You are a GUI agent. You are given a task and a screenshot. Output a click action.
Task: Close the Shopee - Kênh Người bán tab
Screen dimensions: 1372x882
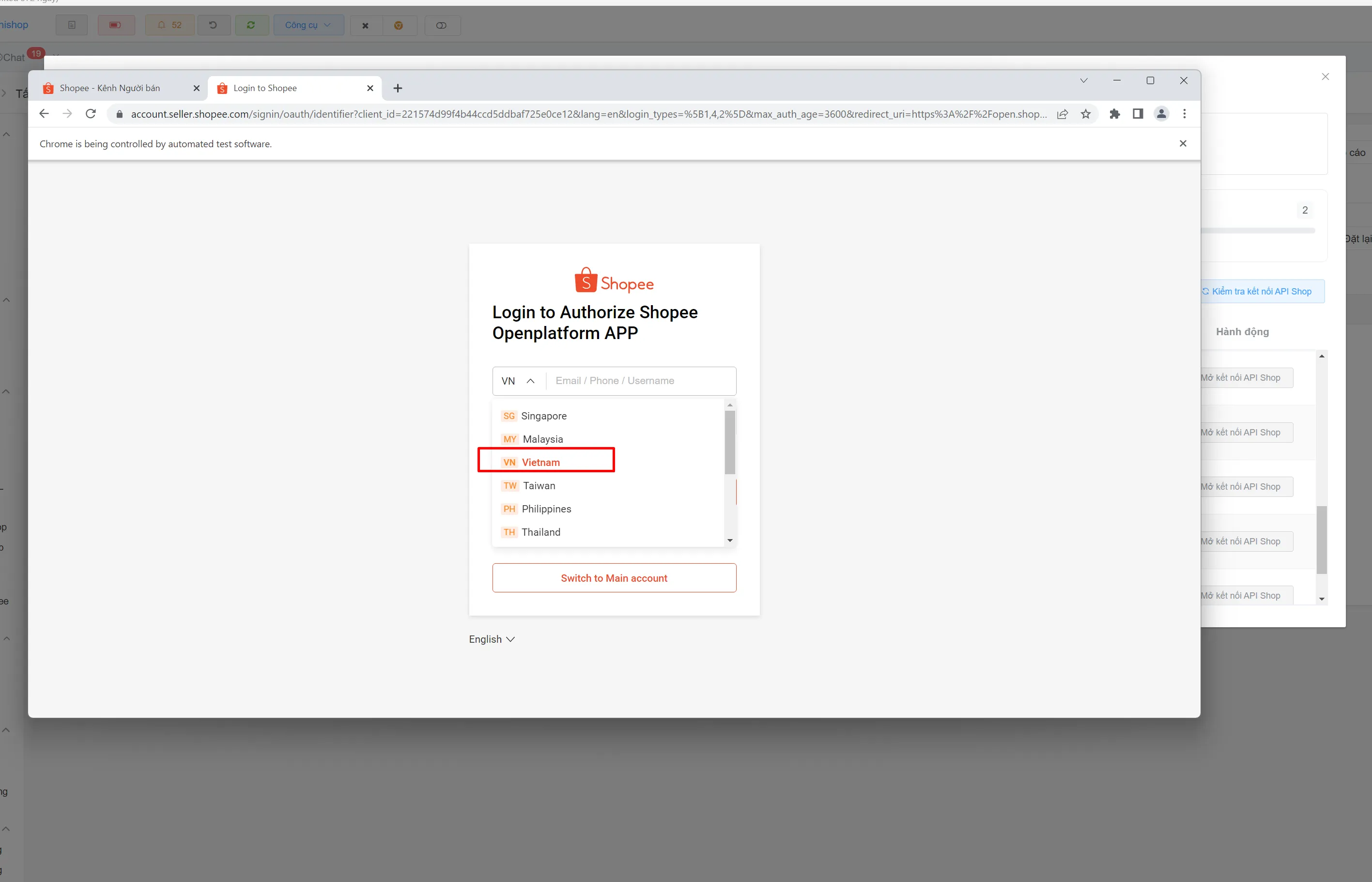[197, 88]
